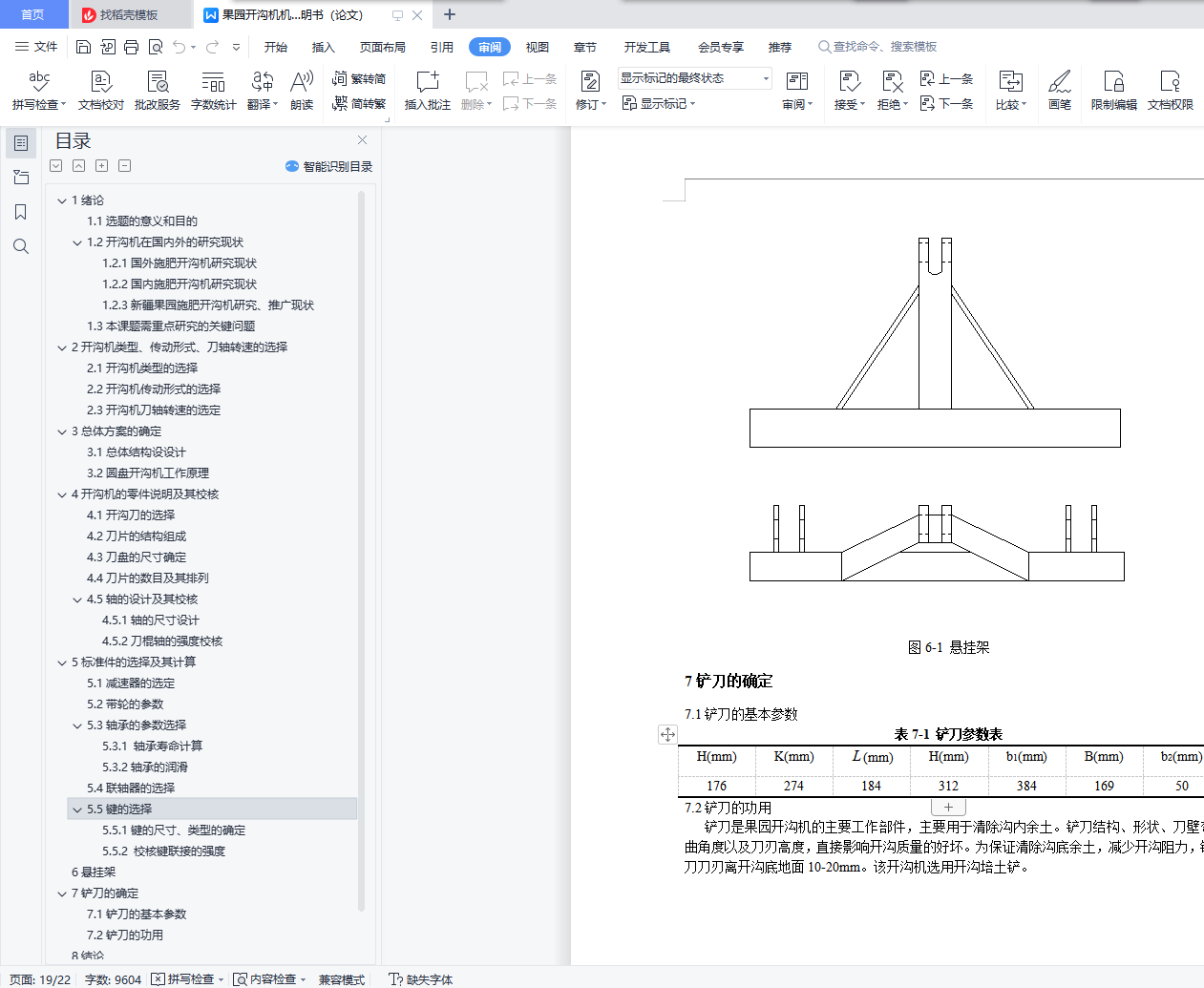Convert text to traditional Chinese (繁转简)
This screenshot has height=988, width=1204.
pyautogui.click(x=359, y=79)
